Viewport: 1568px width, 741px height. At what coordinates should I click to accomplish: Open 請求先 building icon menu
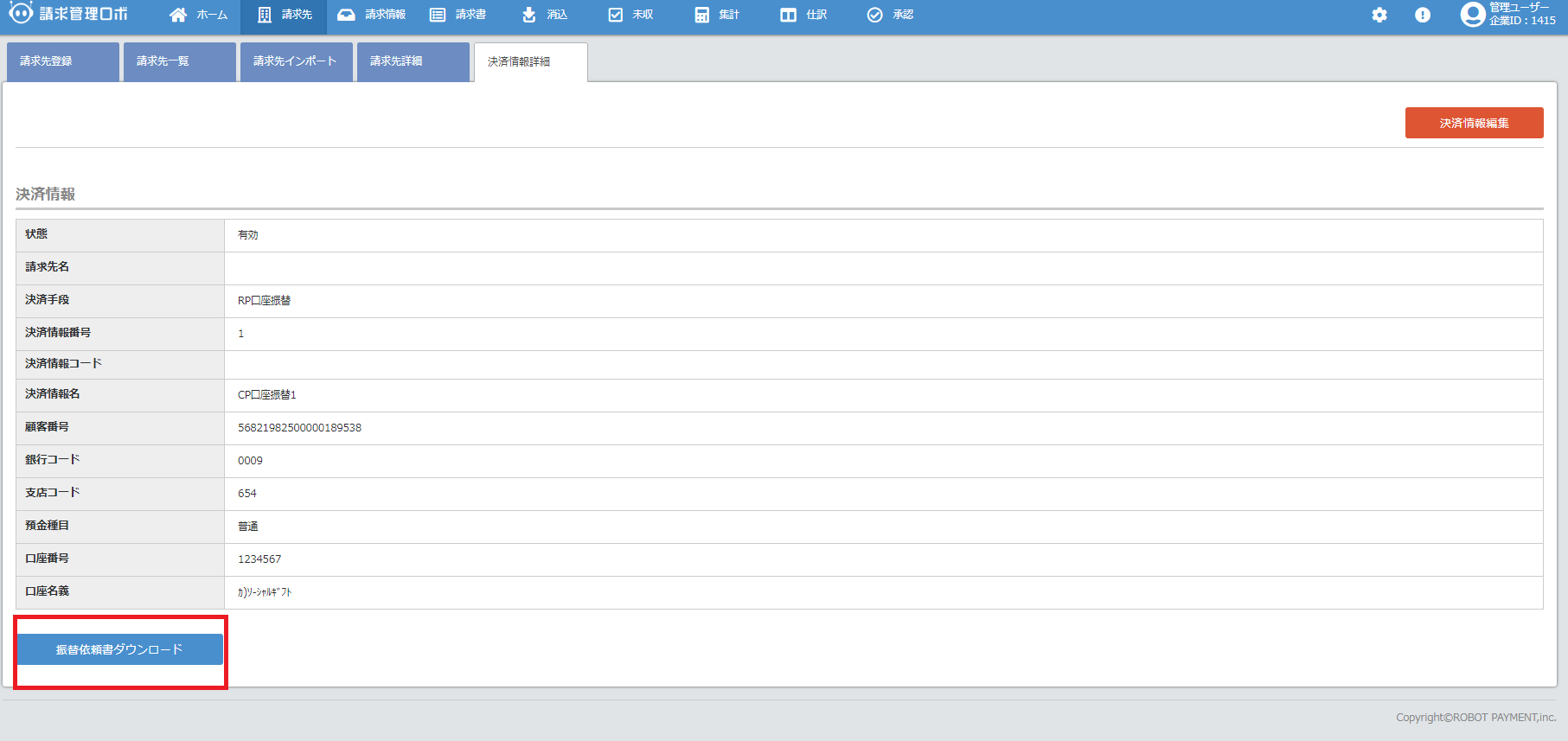[x=265, y=15]
